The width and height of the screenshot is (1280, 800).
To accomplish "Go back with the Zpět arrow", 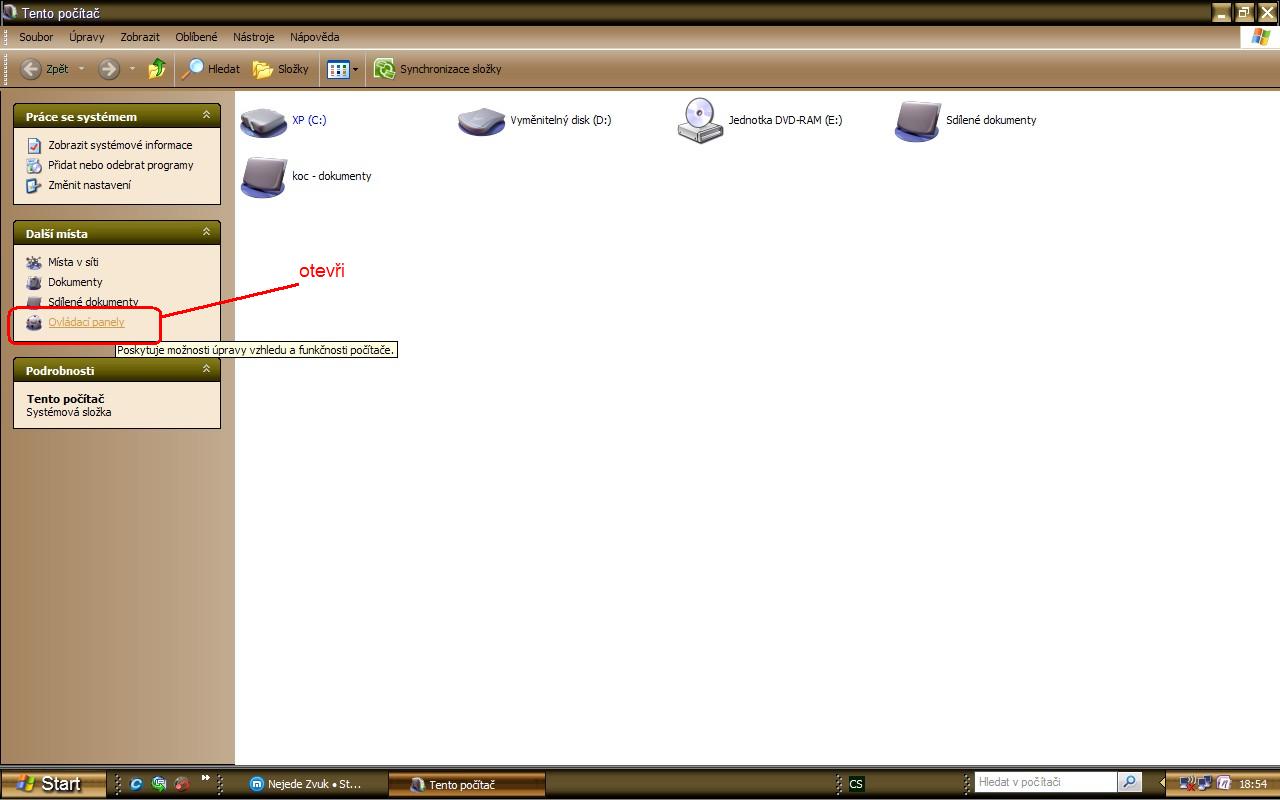I will [45, 69].
